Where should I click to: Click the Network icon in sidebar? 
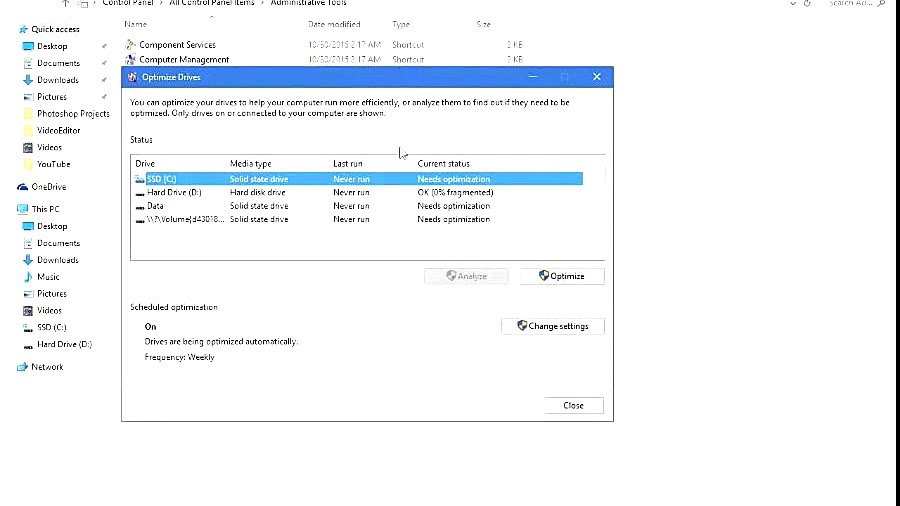point(22,367)
